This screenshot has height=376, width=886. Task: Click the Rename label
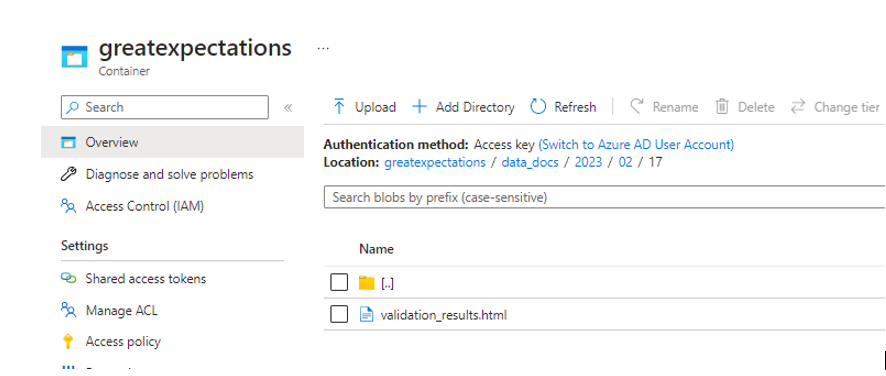pos(675,107)
